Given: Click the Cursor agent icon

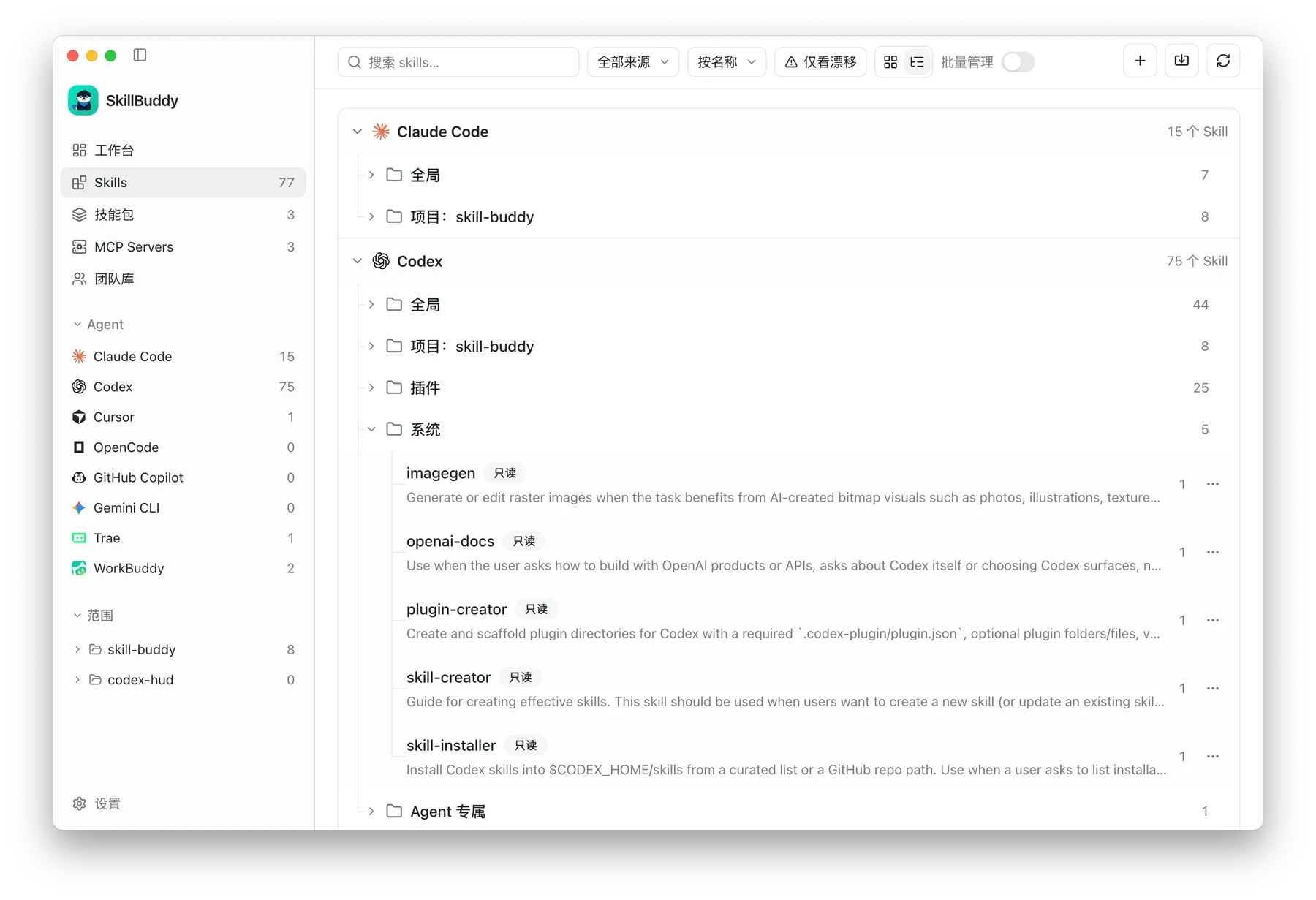Looking at the screenshot, I should pyautogui.click(x=79, y=417).
